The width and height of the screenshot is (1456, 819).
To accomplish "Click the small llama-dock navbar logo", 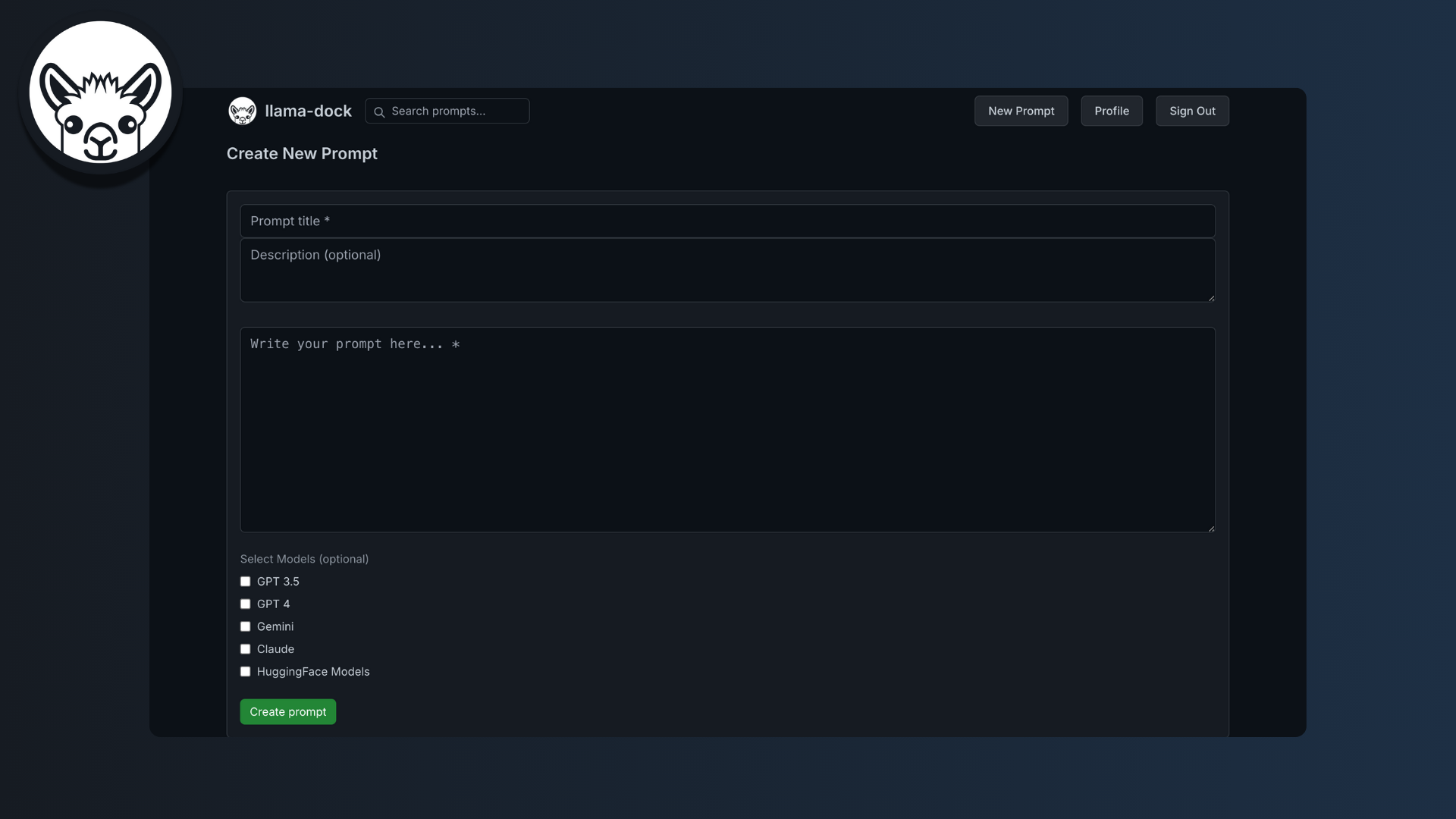I will coord(243,111).
